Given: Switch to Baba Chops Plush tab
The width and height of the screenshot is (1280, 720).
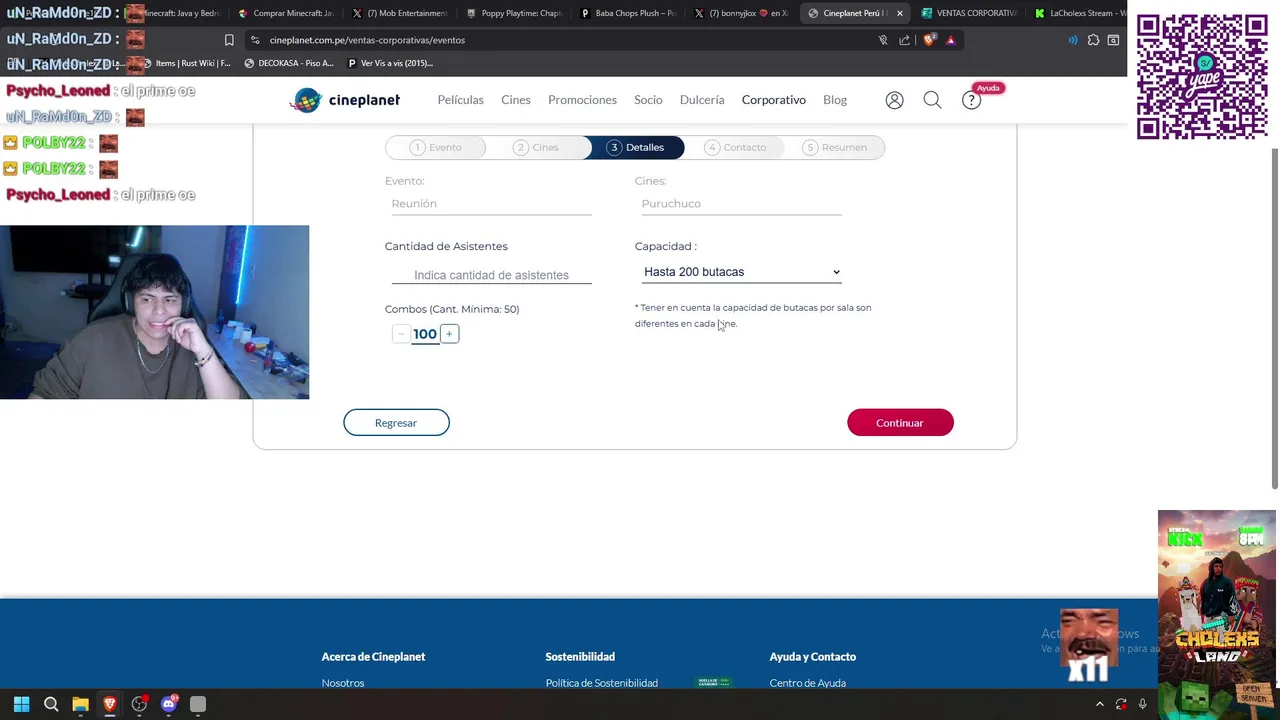Looking at the screenshot, I should pos(627,13).
